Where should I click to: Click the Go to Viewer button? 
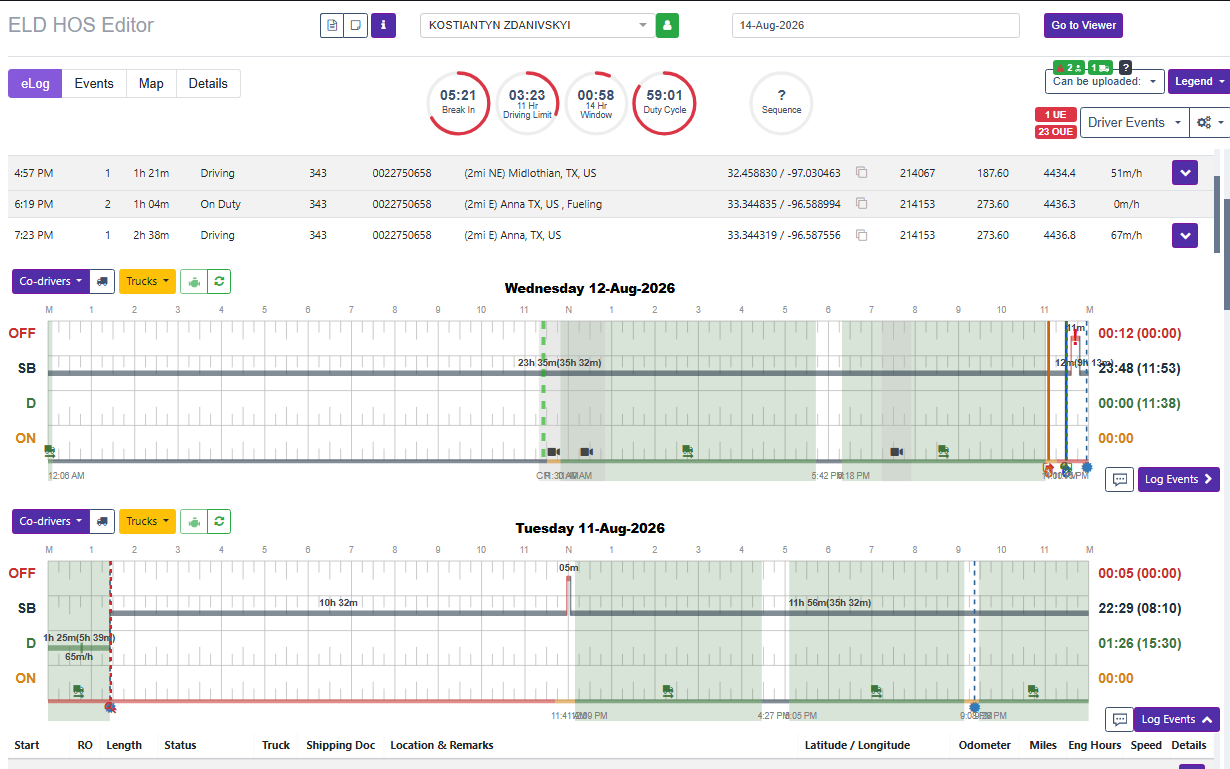point(1083,25)
